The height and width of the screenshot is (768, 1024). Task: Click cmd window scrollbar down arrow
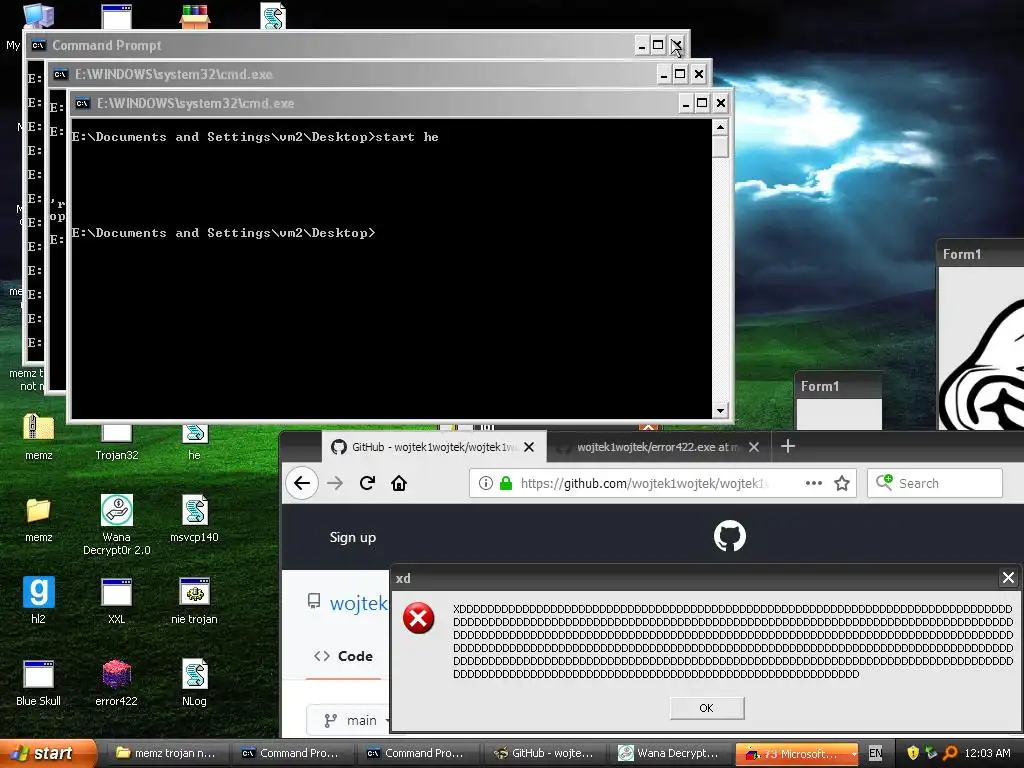(x=720, y=411)
